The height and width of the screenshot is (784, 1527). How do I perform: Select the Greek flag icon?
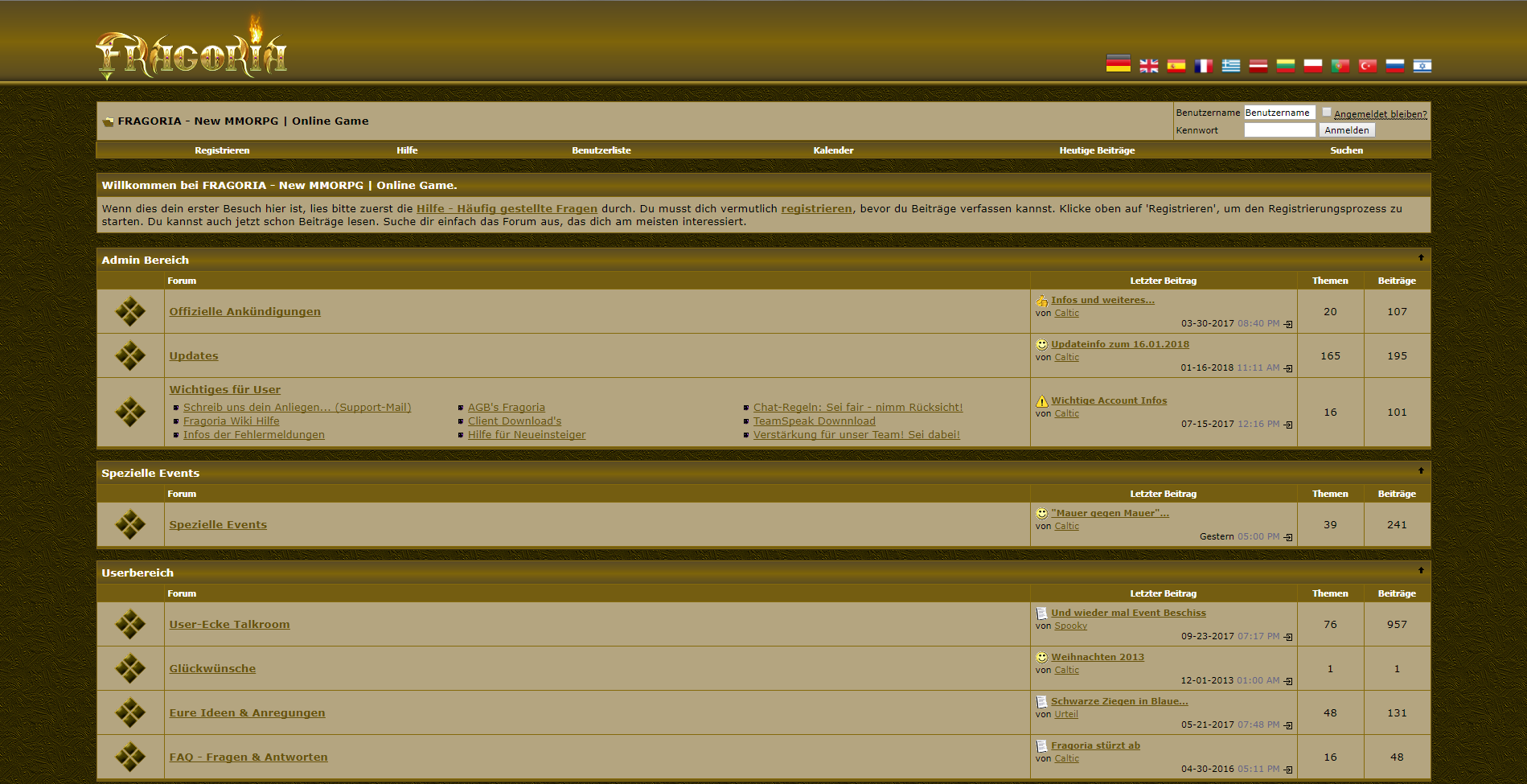tap(1231, 66)
